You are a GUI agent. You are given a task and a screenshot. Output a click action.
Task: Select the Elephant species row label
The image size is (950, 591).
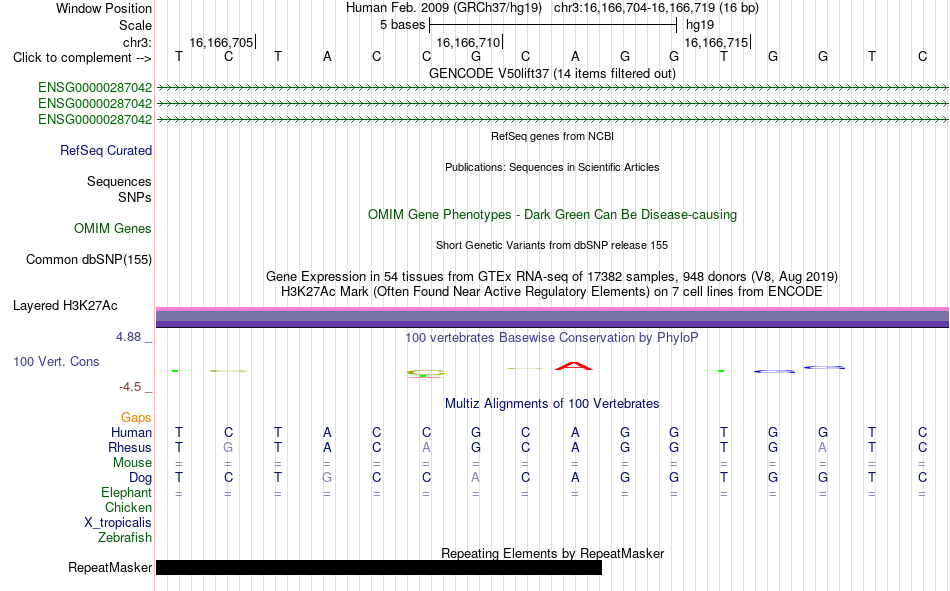(x=127, y=492)
